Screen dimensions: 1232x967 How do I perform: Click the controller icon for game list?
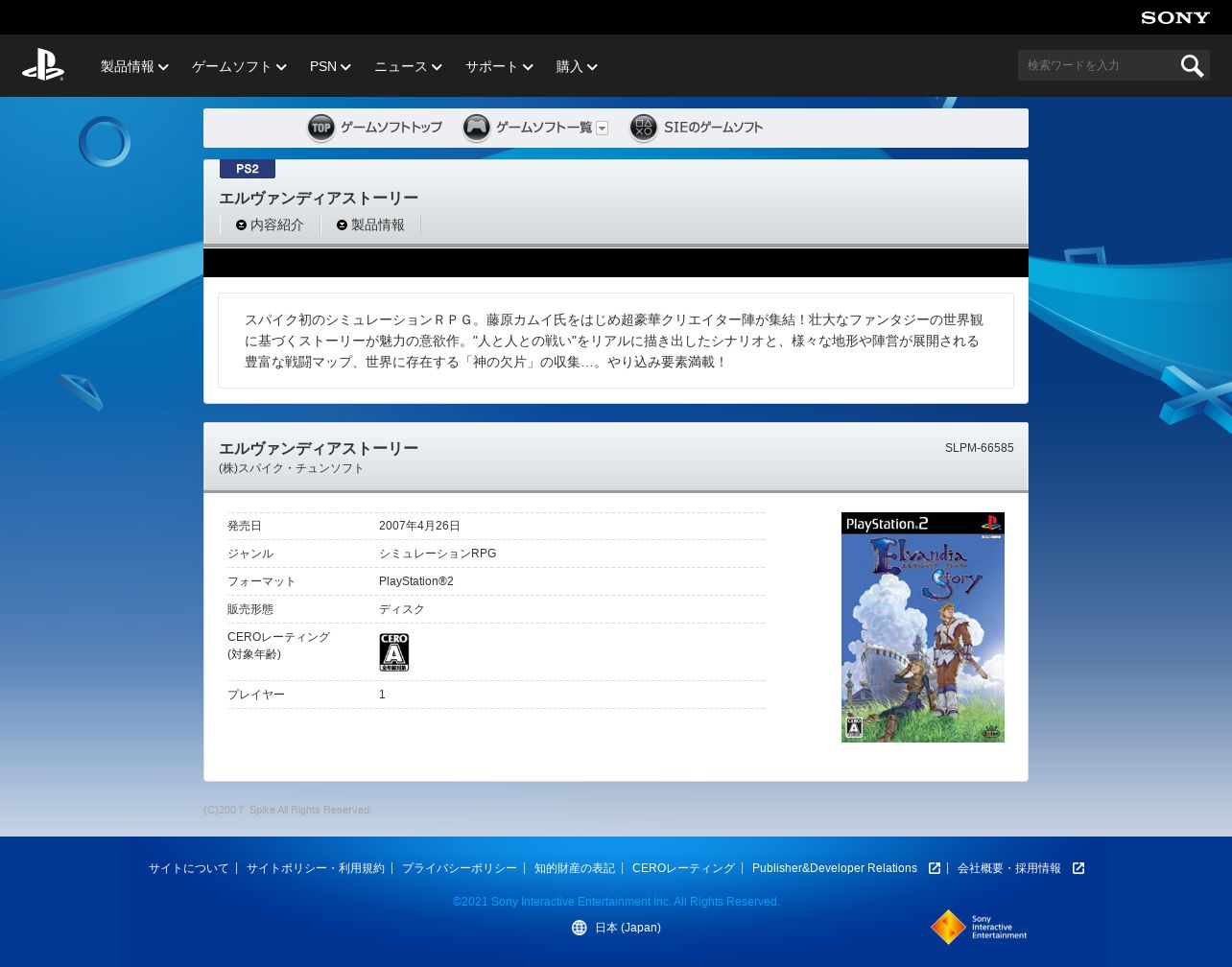coord(476,128)
